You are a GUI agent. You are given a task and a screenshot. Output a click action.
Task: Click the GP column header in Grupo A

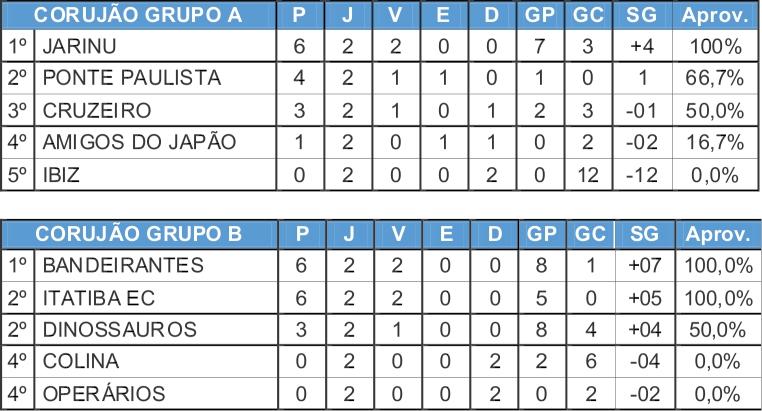[538, 16]
